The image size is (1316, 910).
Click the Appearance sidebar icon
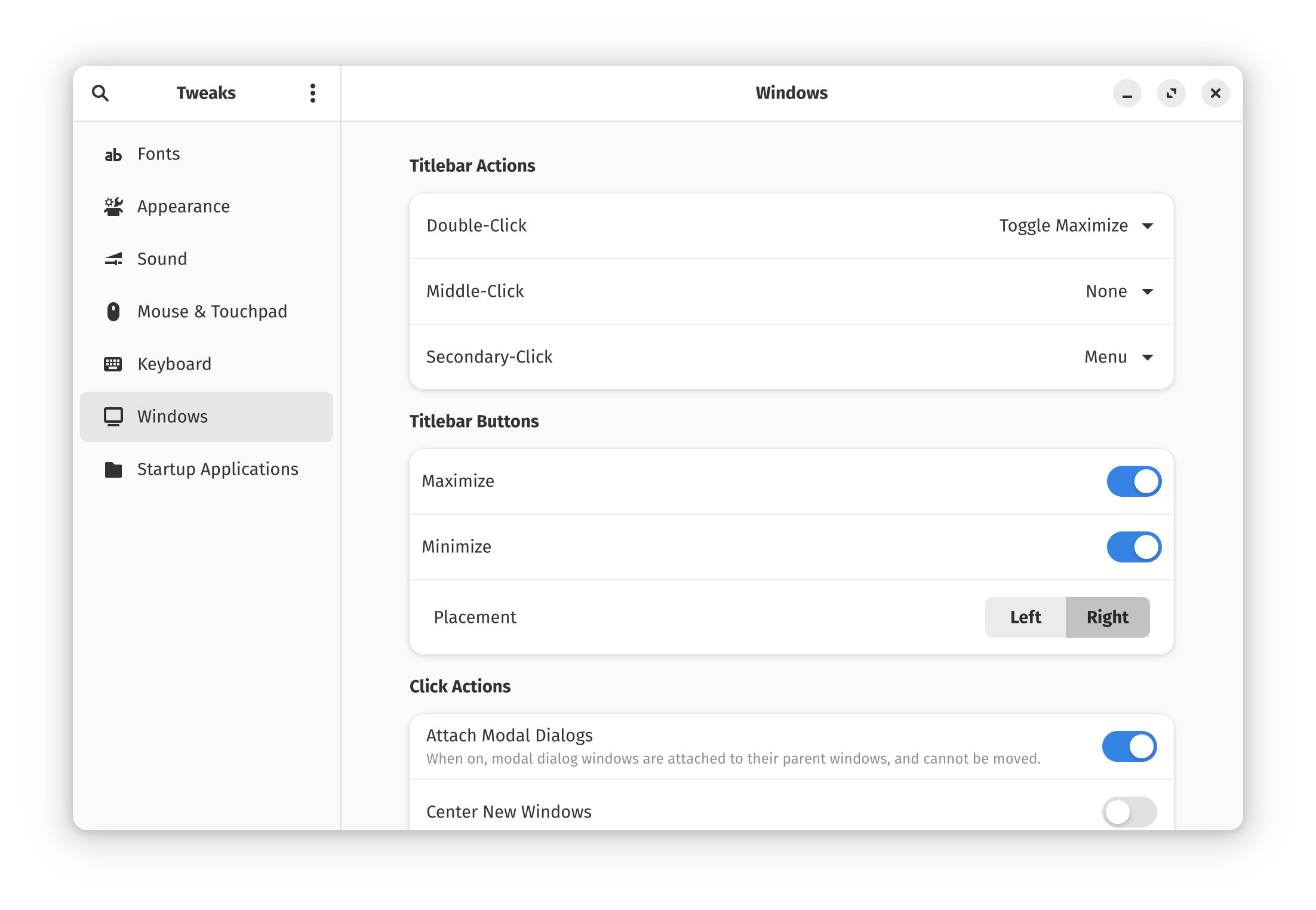(114, 206)
